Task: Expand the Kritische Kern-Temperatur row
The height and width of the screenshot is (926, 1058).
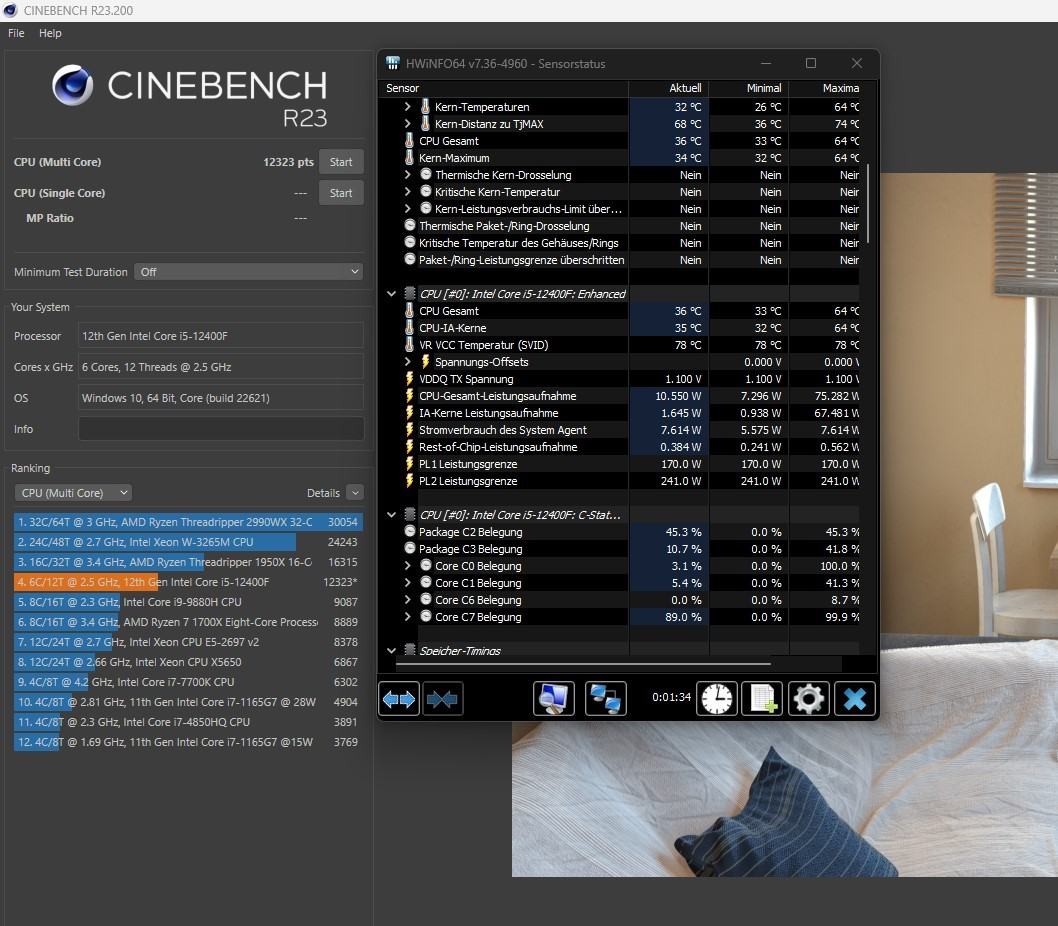Action: [408, 192]
